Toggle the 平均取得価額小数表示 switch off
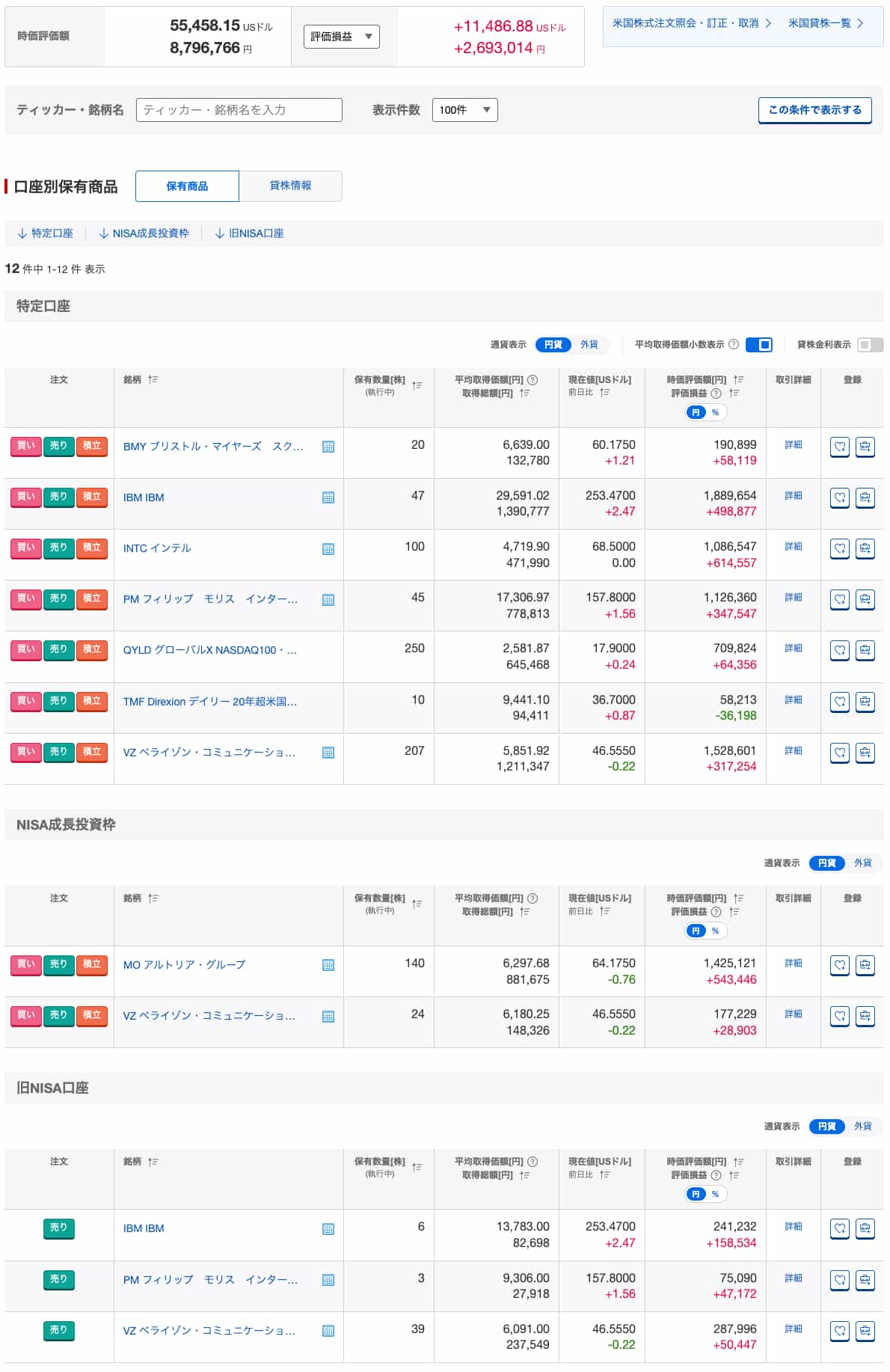Screen dimensions: 890x1372 click(x=758, y=344)
